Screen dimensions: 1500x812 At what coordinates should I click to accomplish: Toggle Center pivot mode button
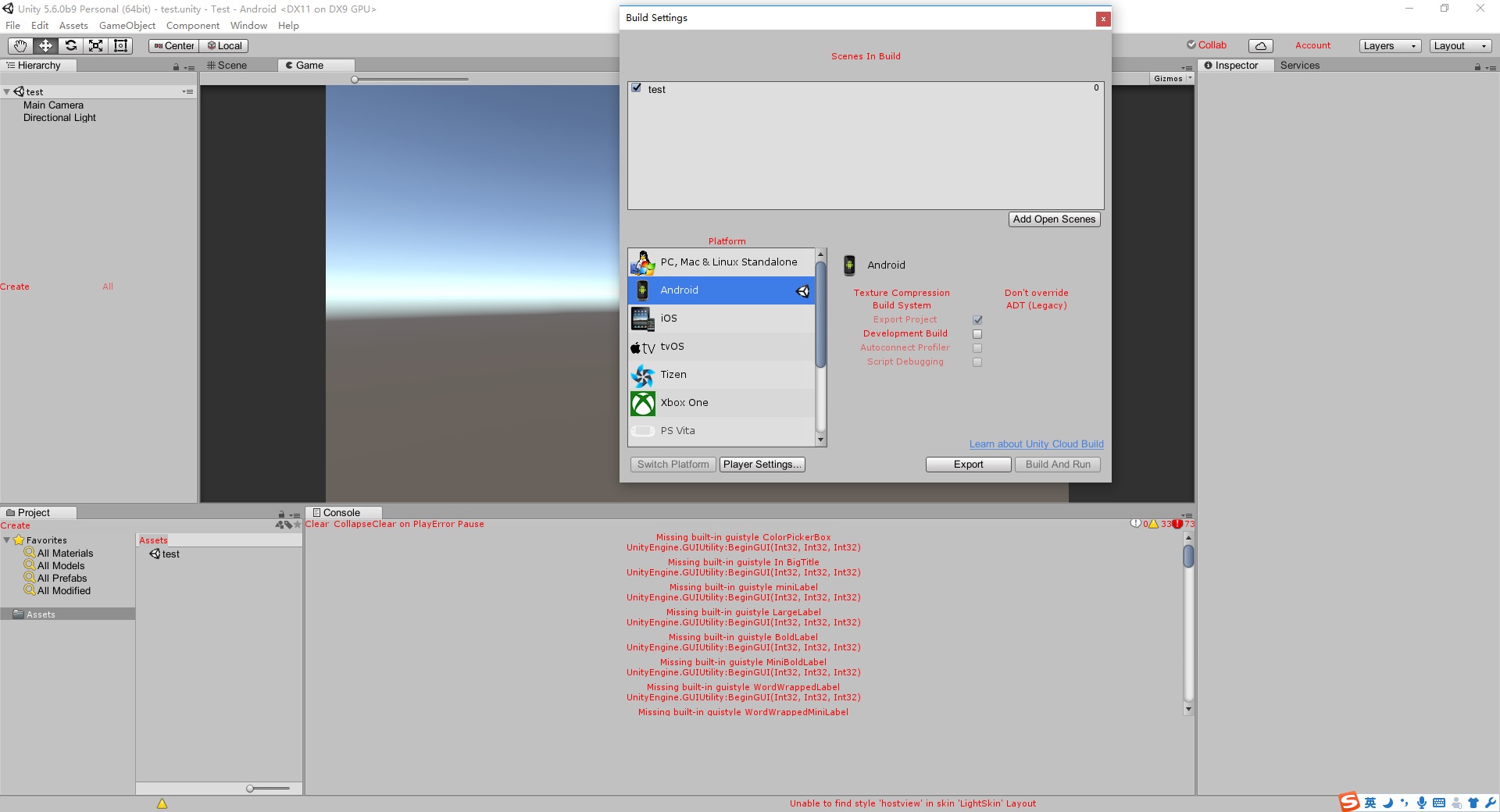pyautogui.click(x=173, y=46)
